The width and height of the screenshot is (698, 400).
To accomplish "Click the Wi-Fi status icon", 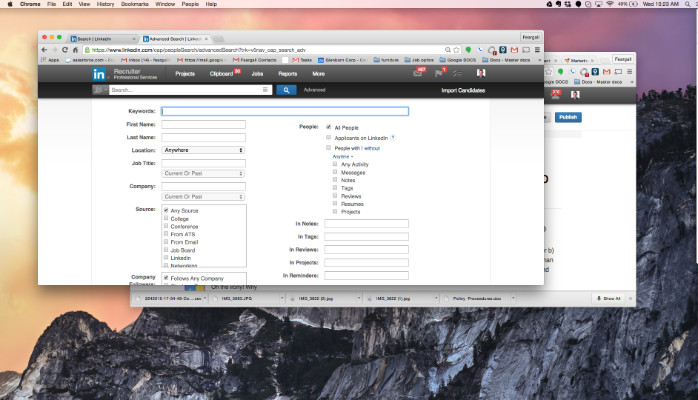I will pos(610,4).
